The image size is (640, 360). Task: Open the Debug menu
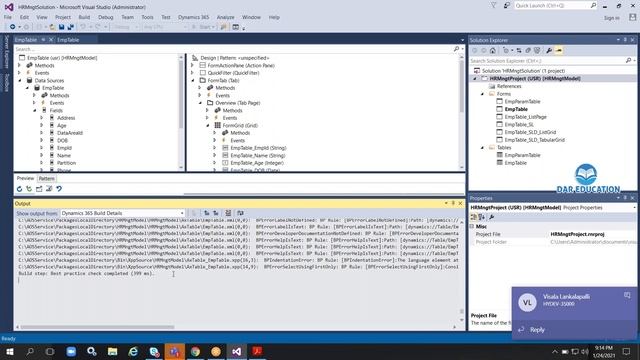(x=105, y=17)
